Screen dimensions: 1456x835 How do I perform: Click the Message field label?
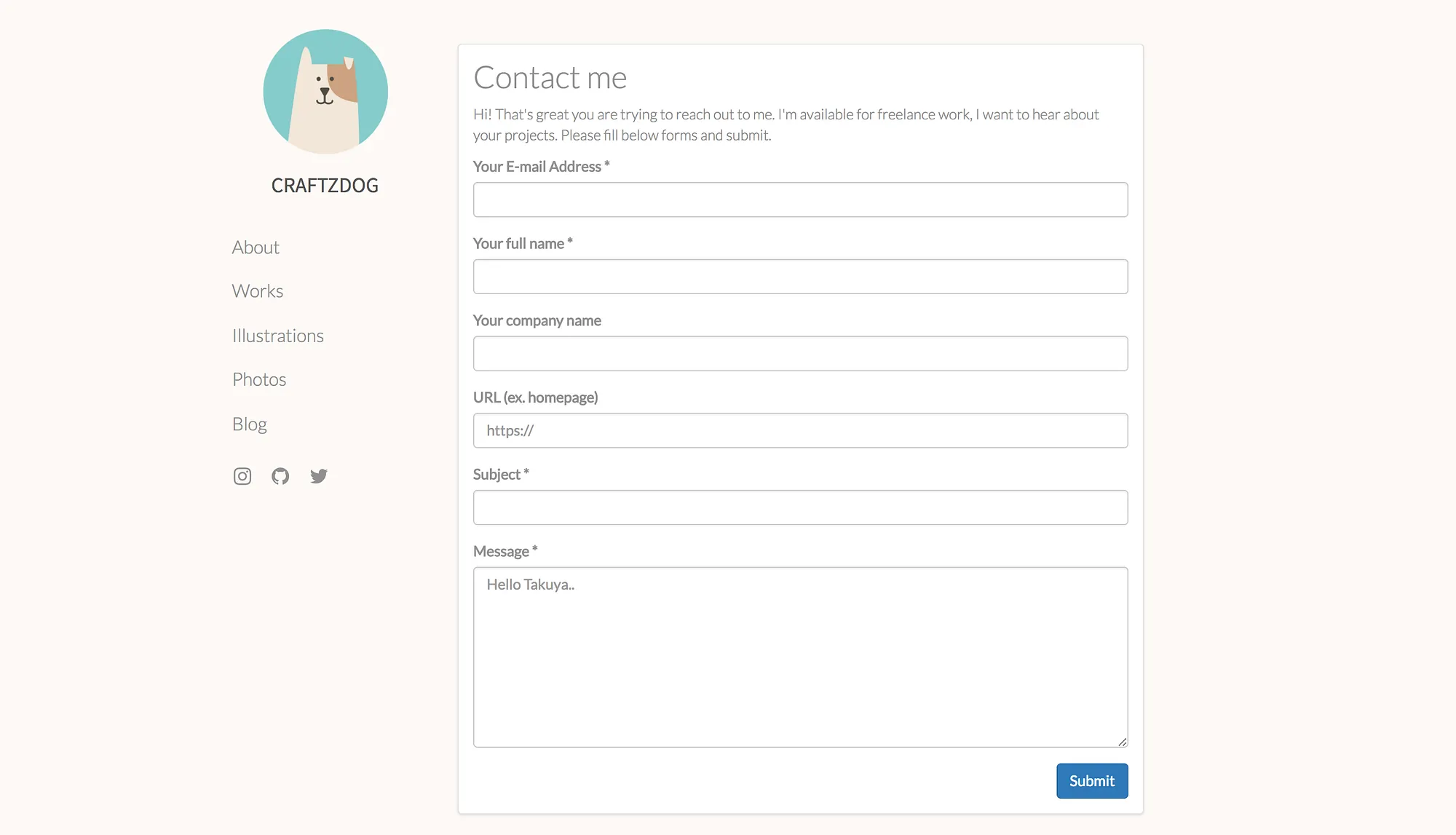tap(505, 551)
